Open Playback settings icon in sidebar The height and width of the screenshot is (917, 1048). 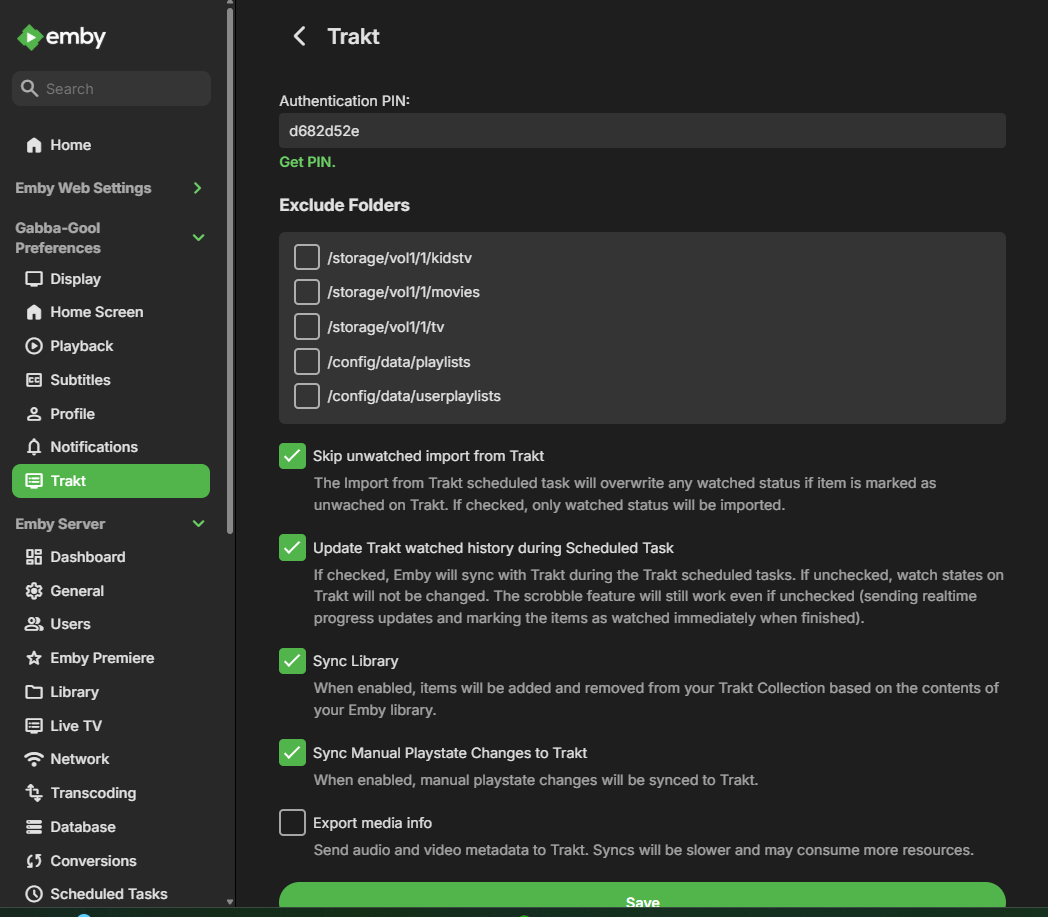click(x=34, y=346)
